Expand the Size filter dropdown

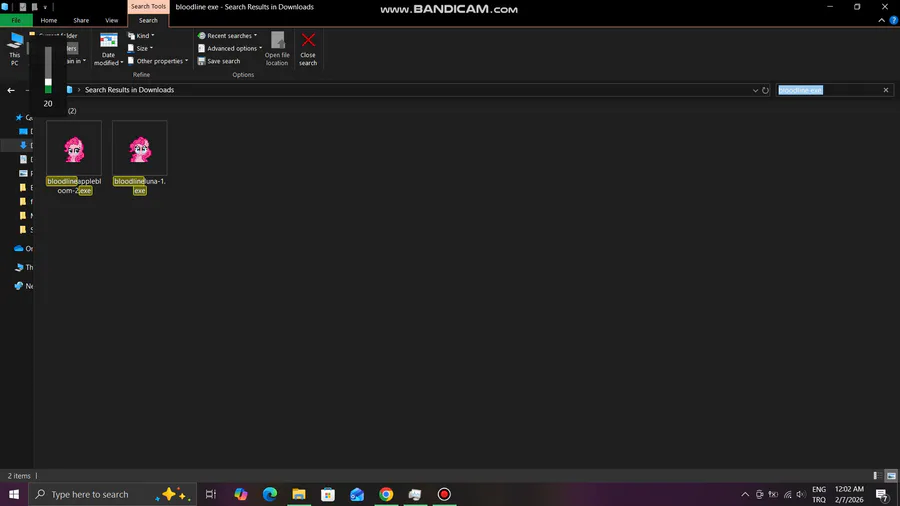pyautogui.click(x=141, y=48)
